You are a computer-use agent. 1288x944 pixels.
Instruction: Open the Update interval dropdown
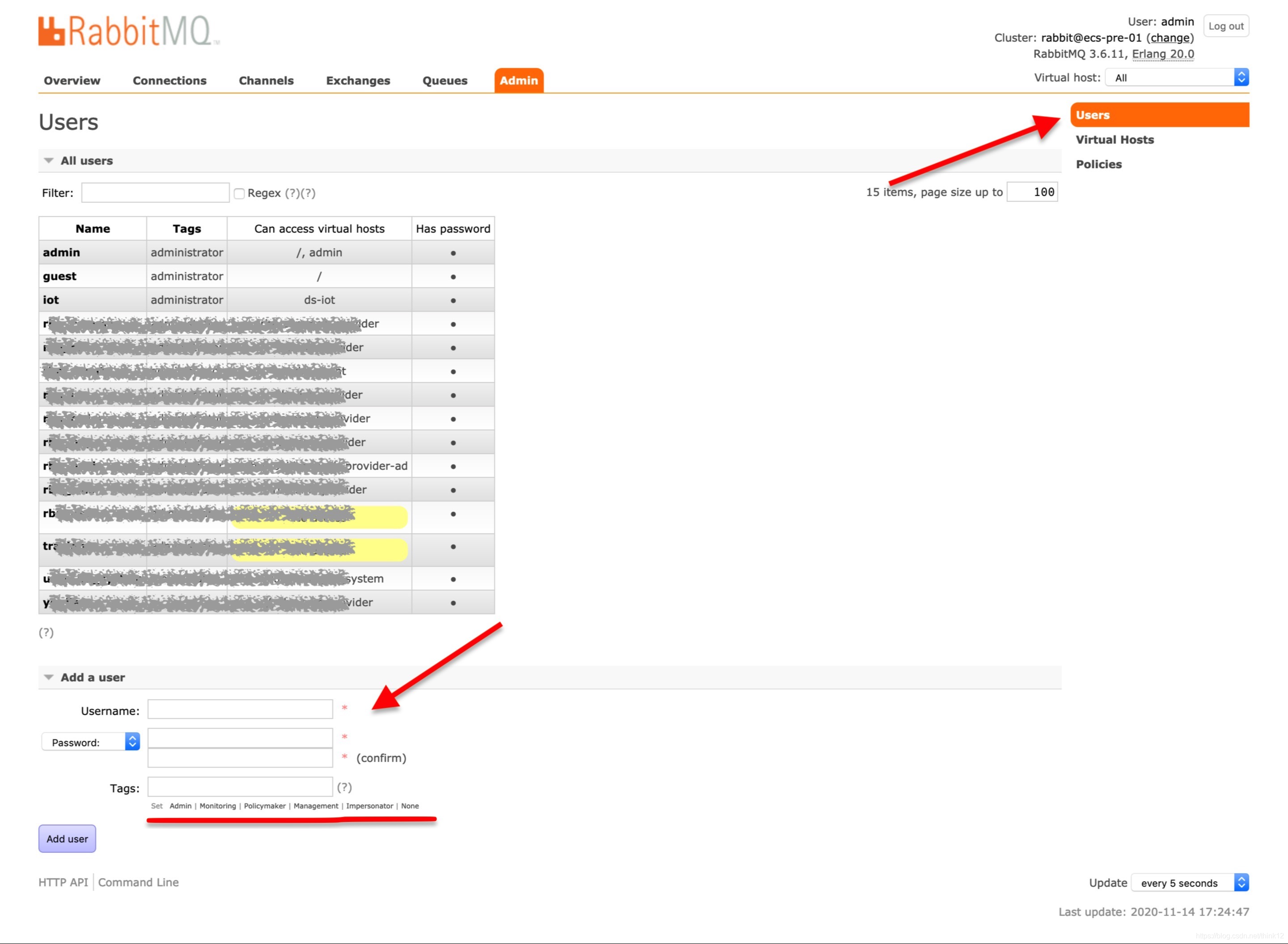pos(1189,882)
